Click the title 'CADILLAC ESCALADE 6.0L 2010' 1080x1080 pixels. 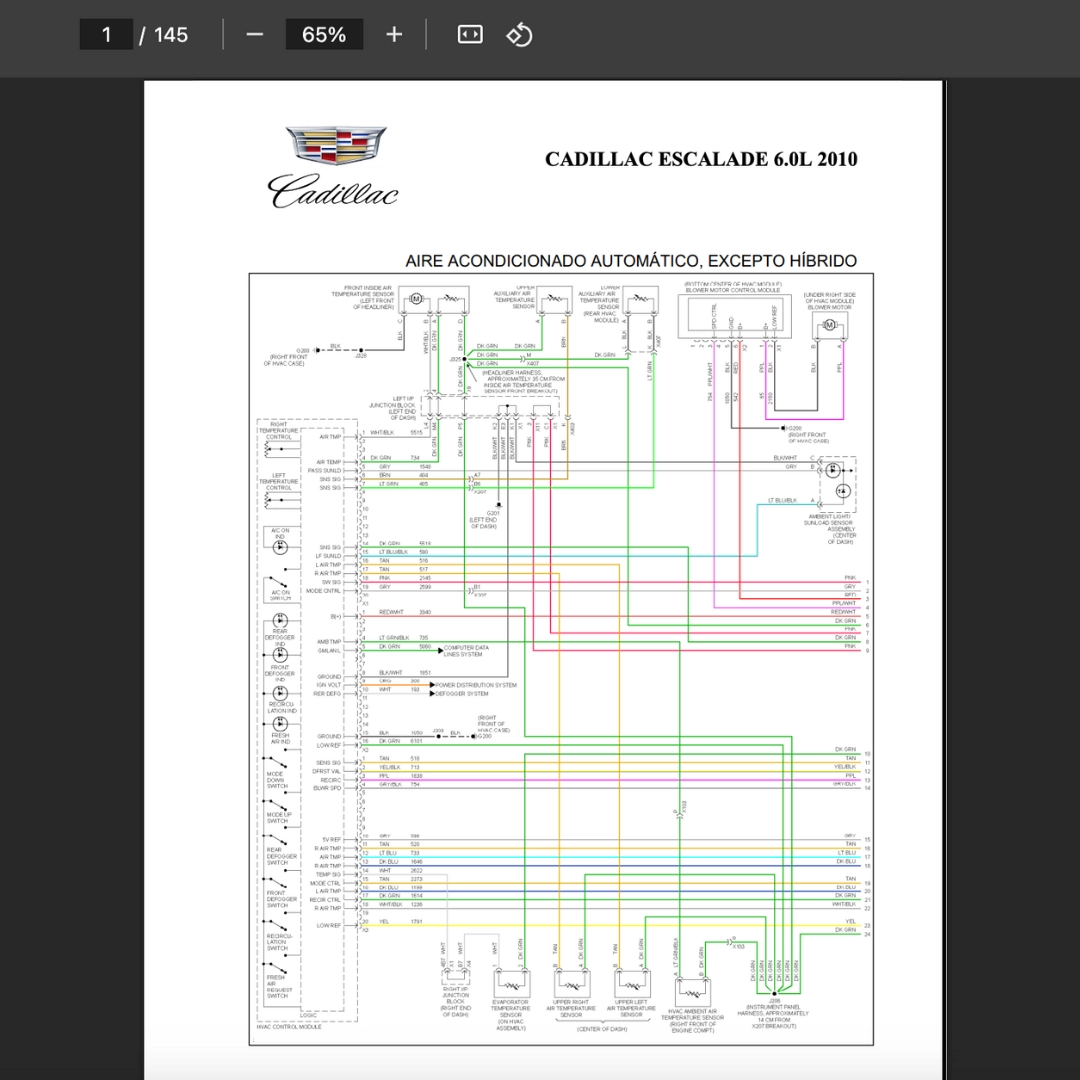pos(701,159)
